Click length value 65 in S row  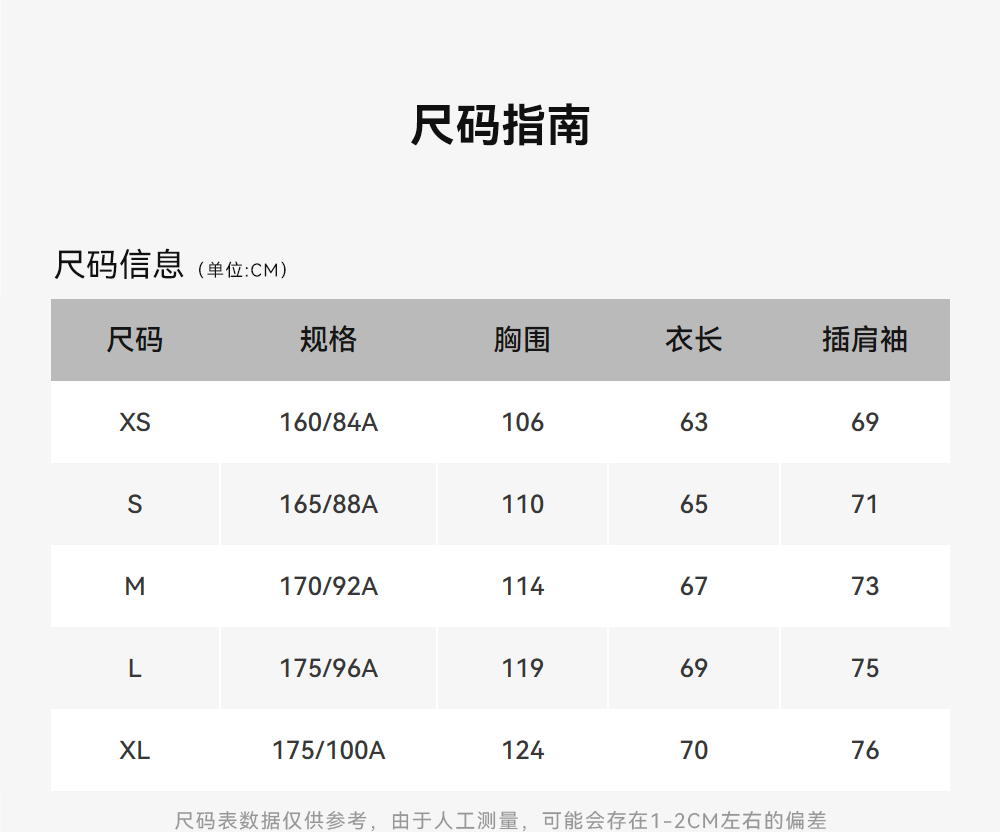pos(694,504)
